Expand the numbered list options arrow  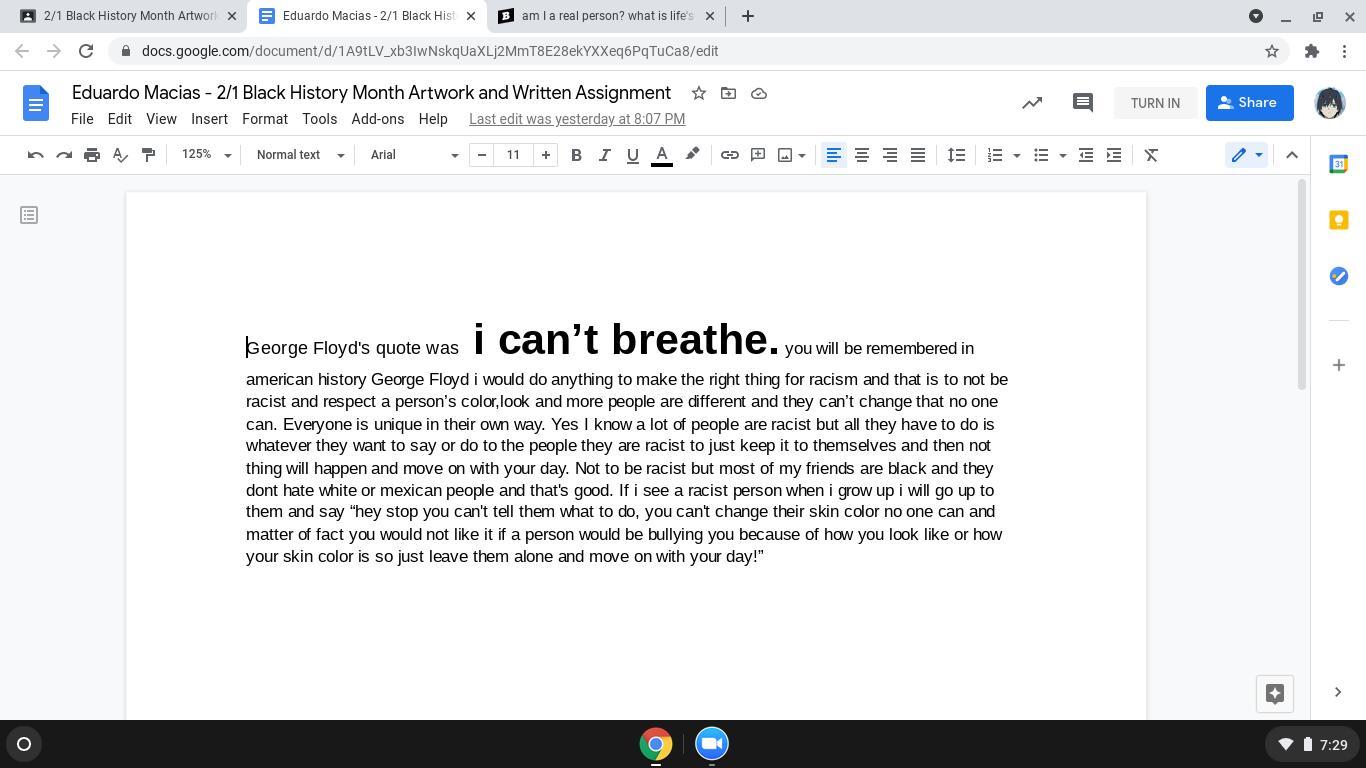pyautogui.click(x=1017, y=155)
